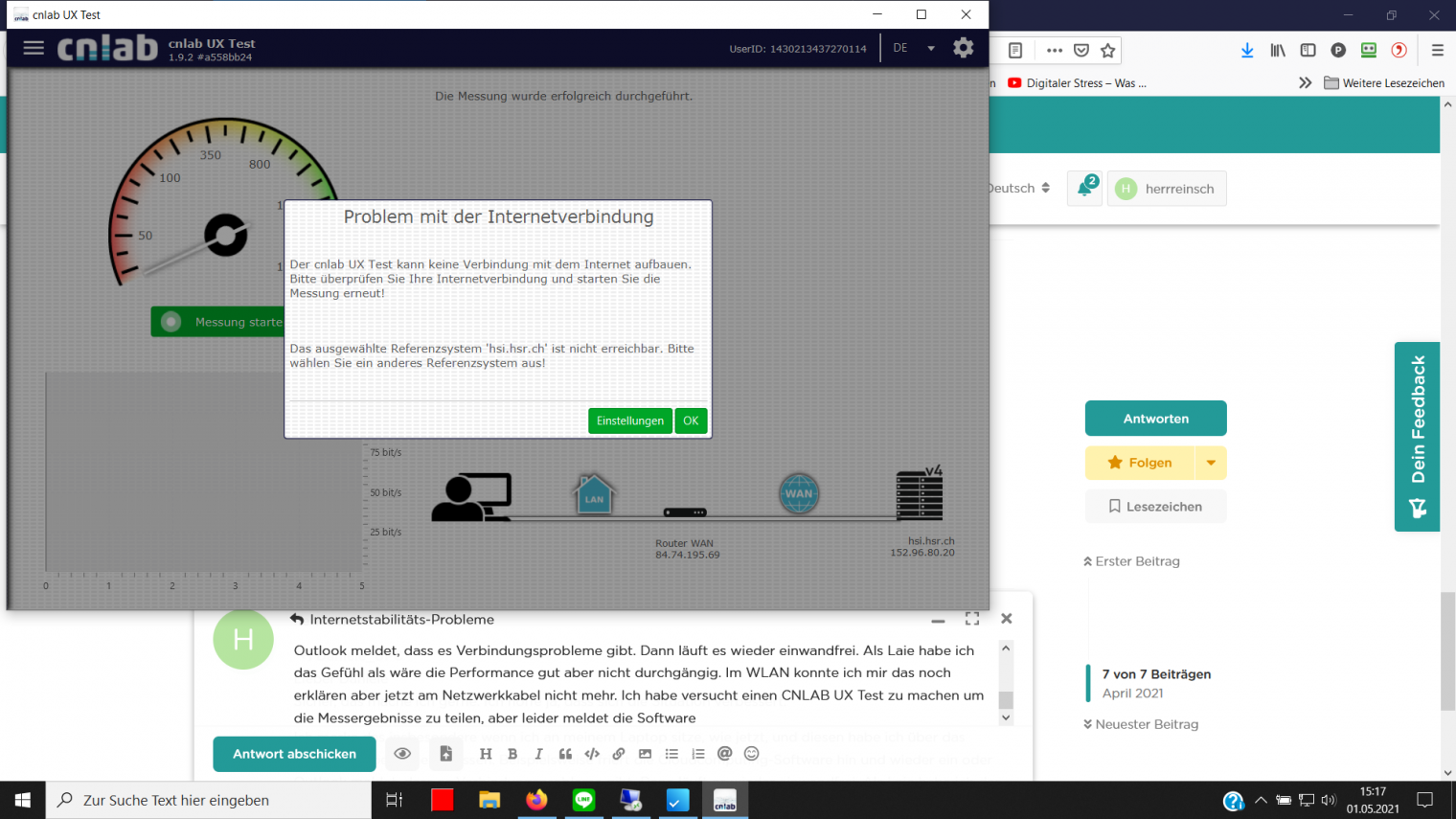Toggle bold text formatting

tap(512, 754)
